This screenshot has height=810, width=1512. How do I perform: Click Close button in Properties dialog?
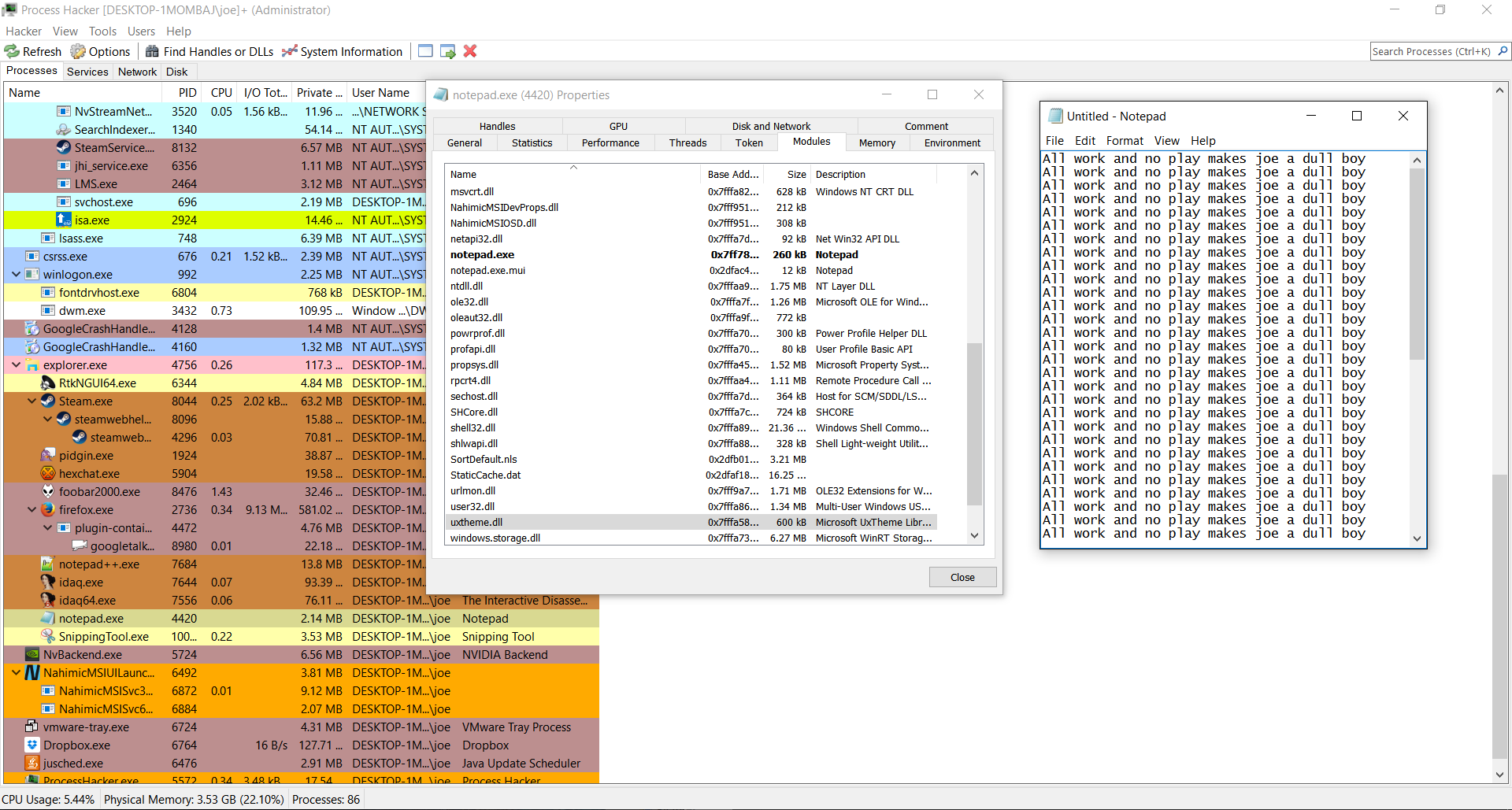[962, 577]
